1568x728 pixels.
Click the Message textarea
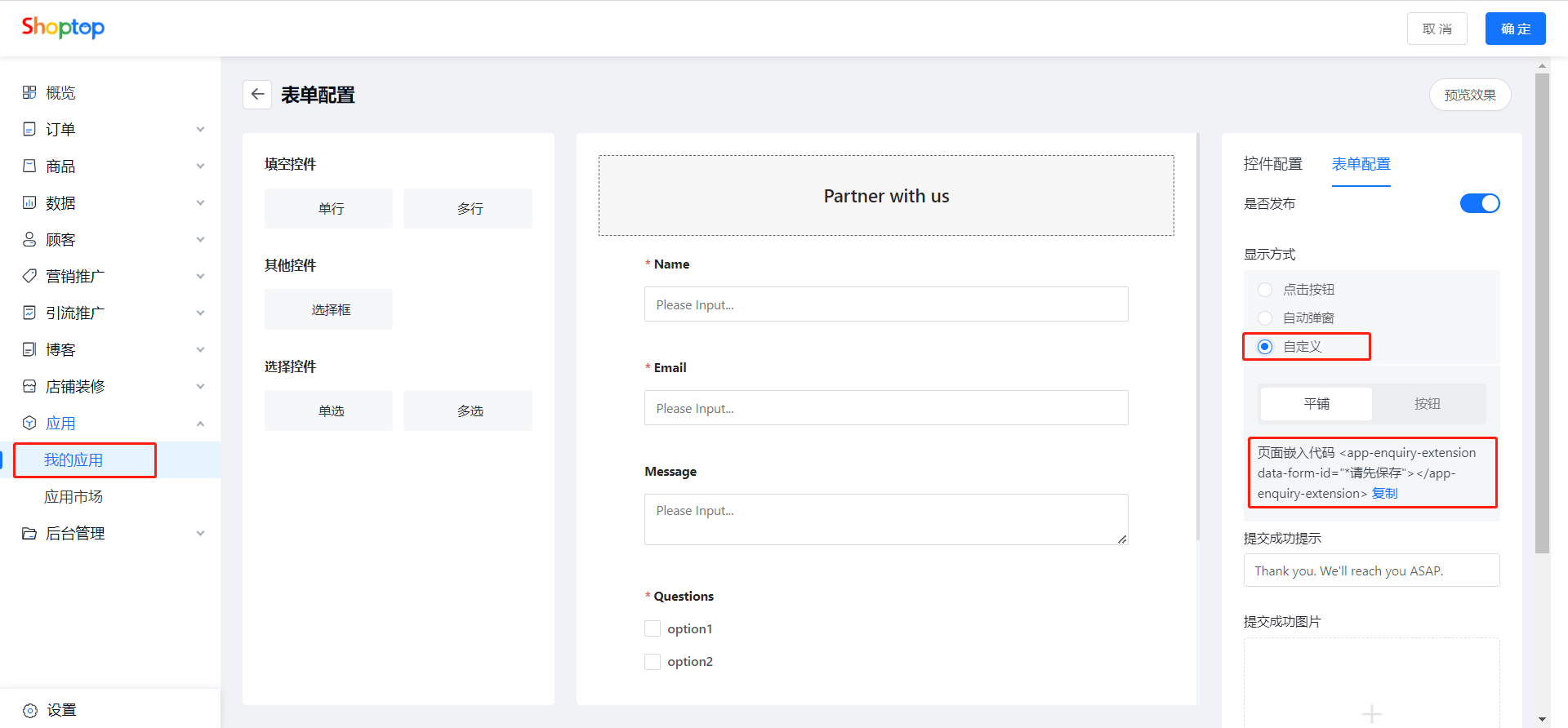point(886,519)
